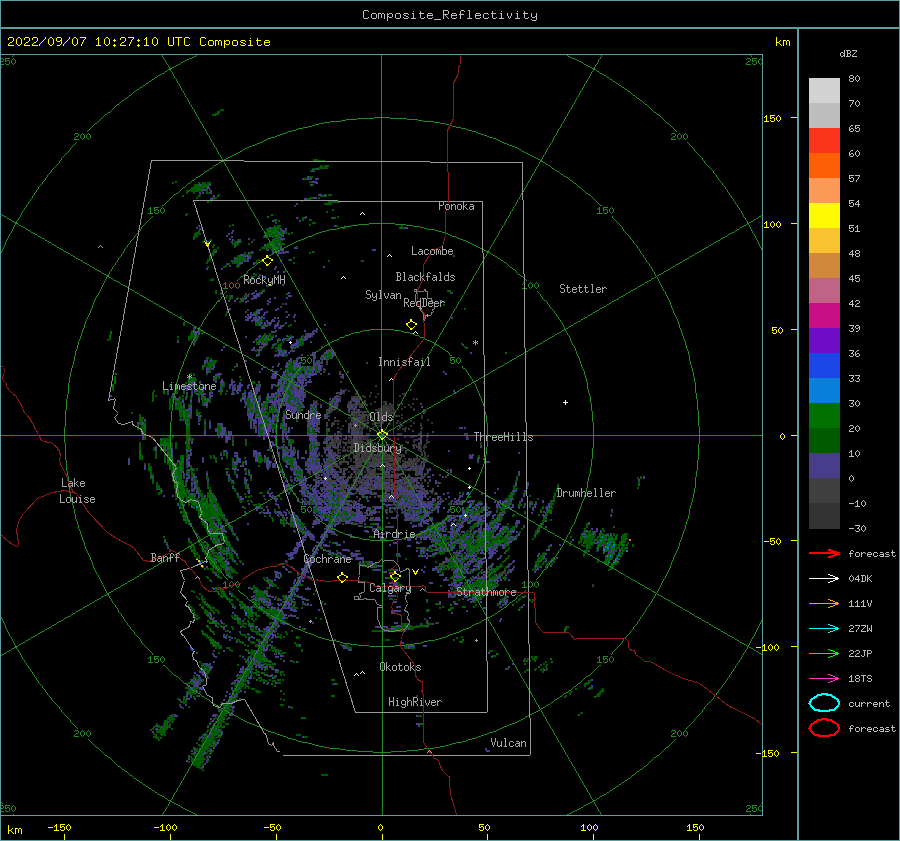Screen dimensions: 900x841
Task: Click the Lacombe city label
Action: pos(432,251)
